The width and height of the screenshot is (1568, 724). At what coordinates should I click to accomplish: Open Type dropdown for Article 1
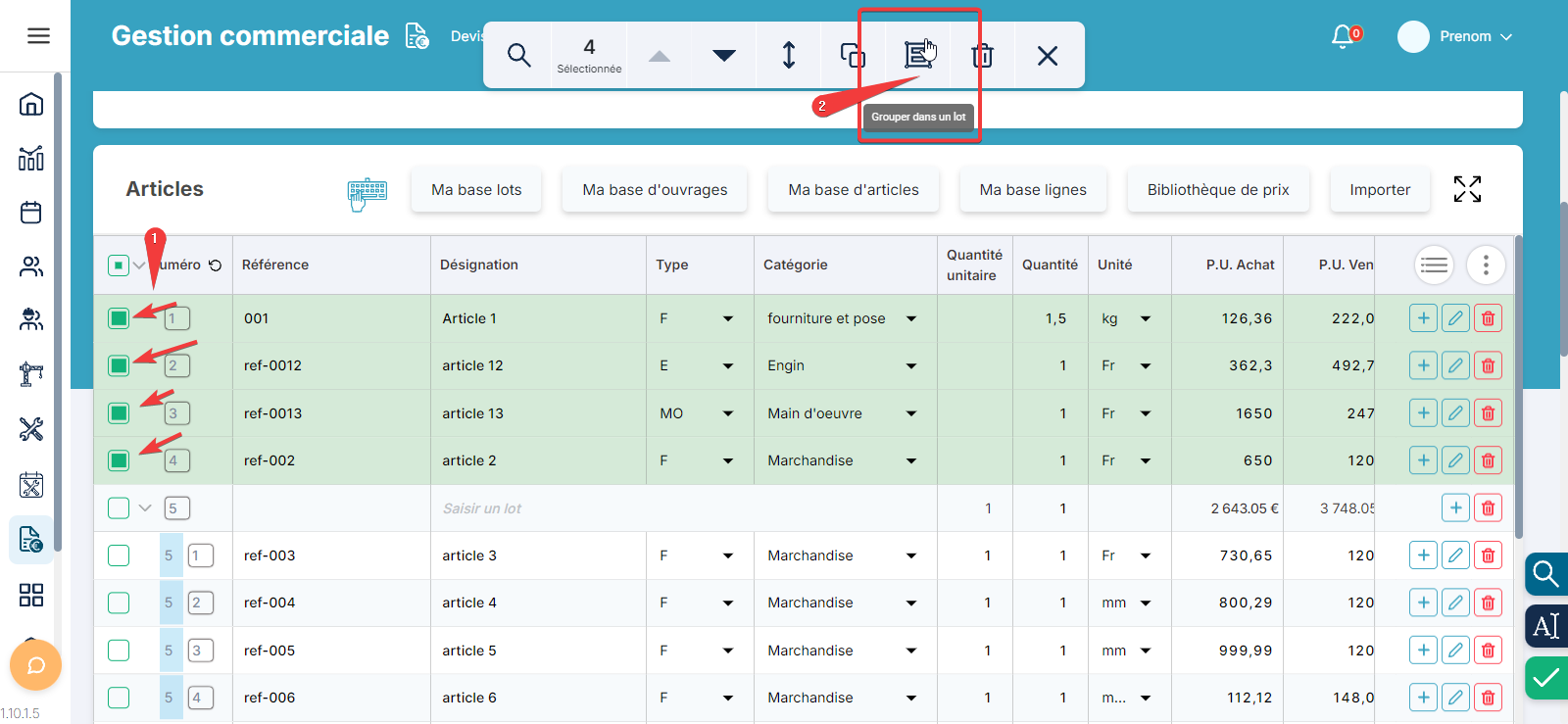[727, 318]
